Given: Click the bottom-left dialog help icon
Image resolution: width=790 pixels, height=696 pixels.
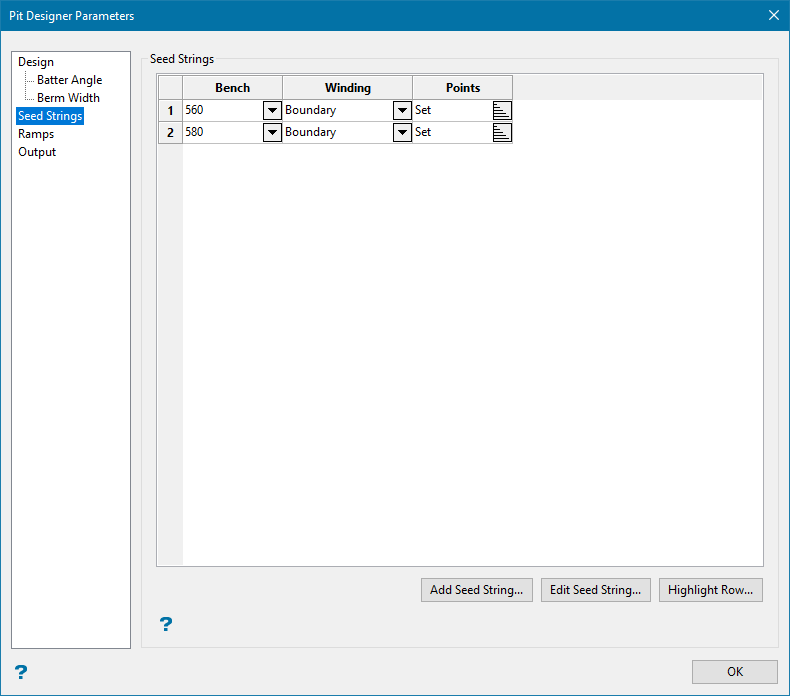Looking at the screenshot, I should click(x=20, y=672).
